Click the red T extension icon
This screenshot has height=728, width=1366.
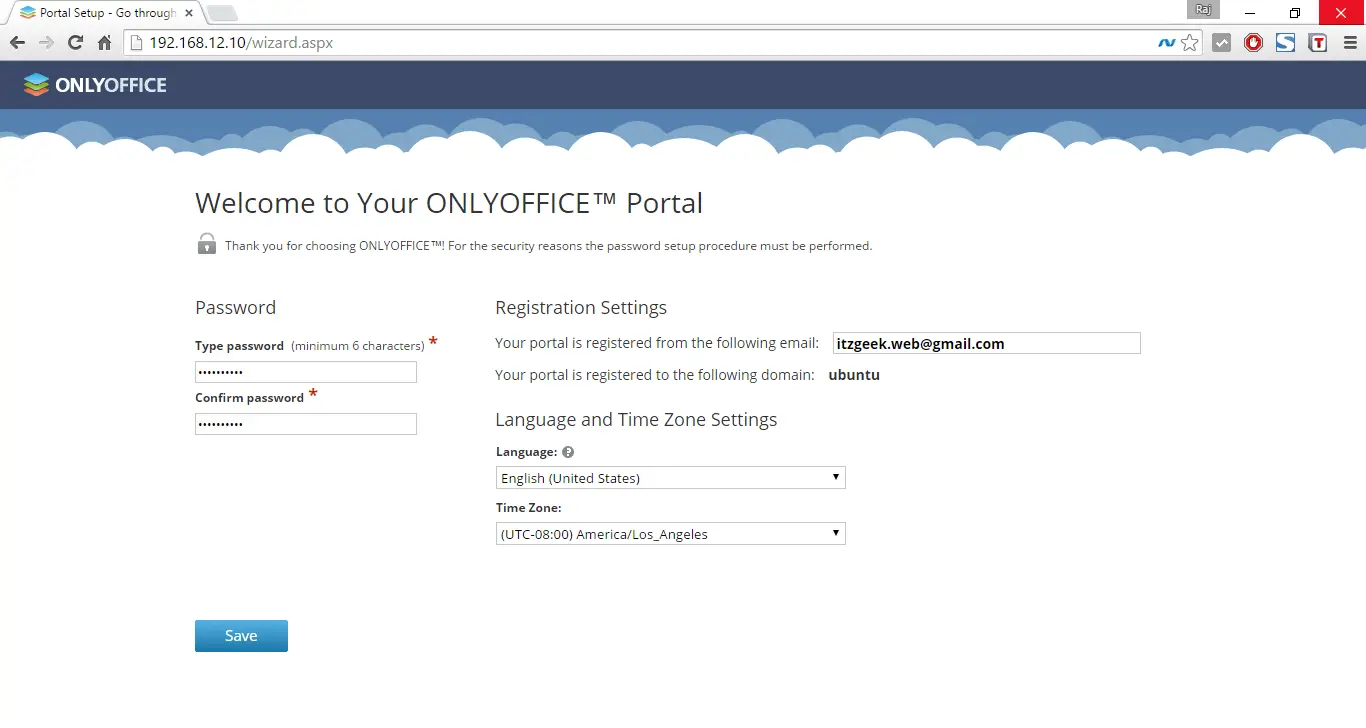[x=1318, y=43]
